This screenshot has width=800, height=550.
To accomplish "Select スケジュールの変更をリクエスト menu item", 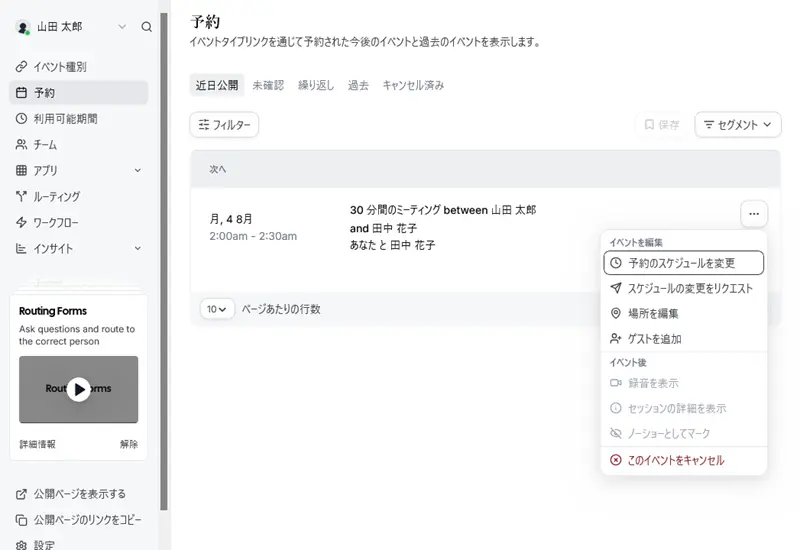I will click(684, 288).
